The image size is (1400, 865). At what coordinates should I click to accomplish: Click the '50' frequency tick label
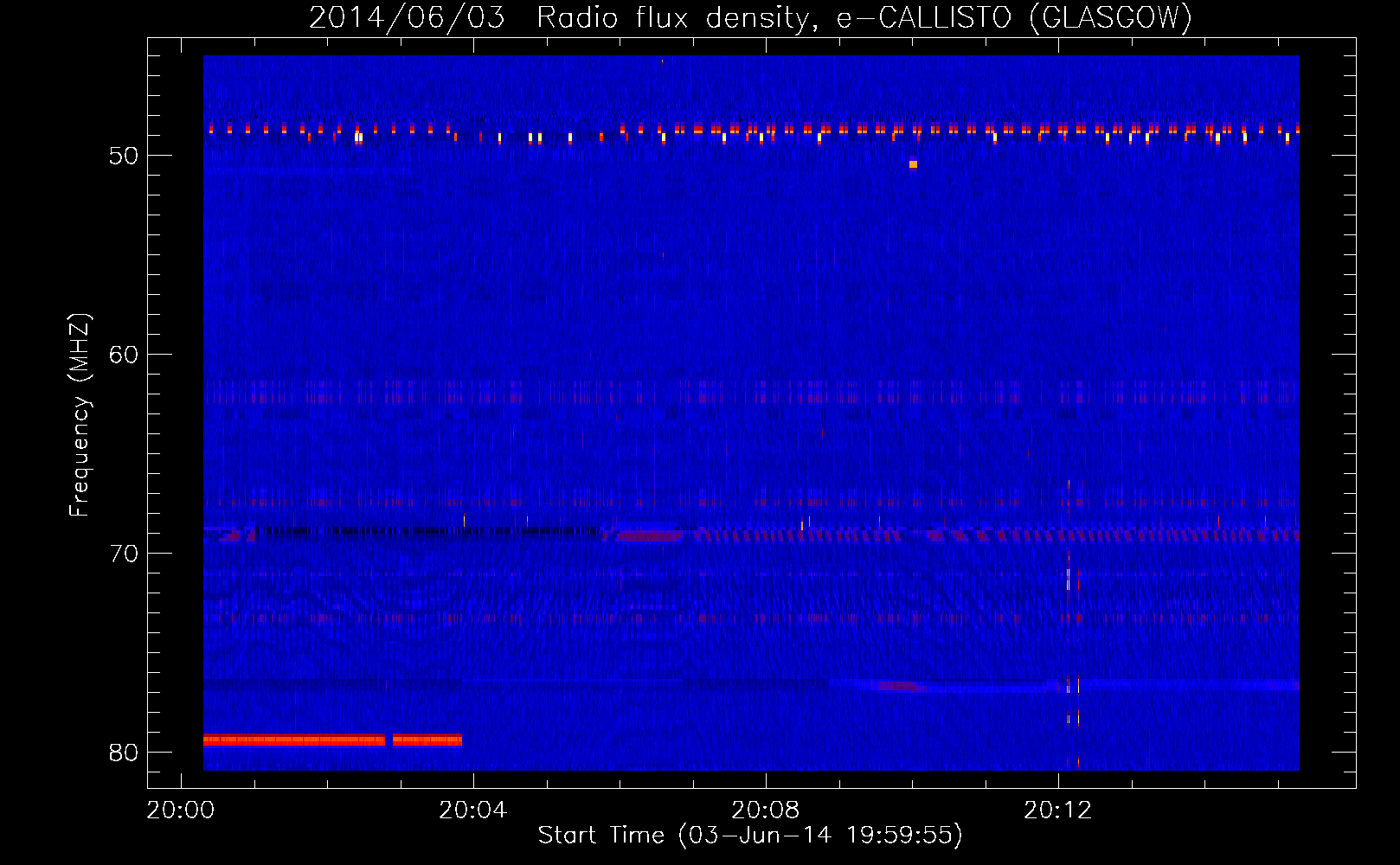(124, 156)
